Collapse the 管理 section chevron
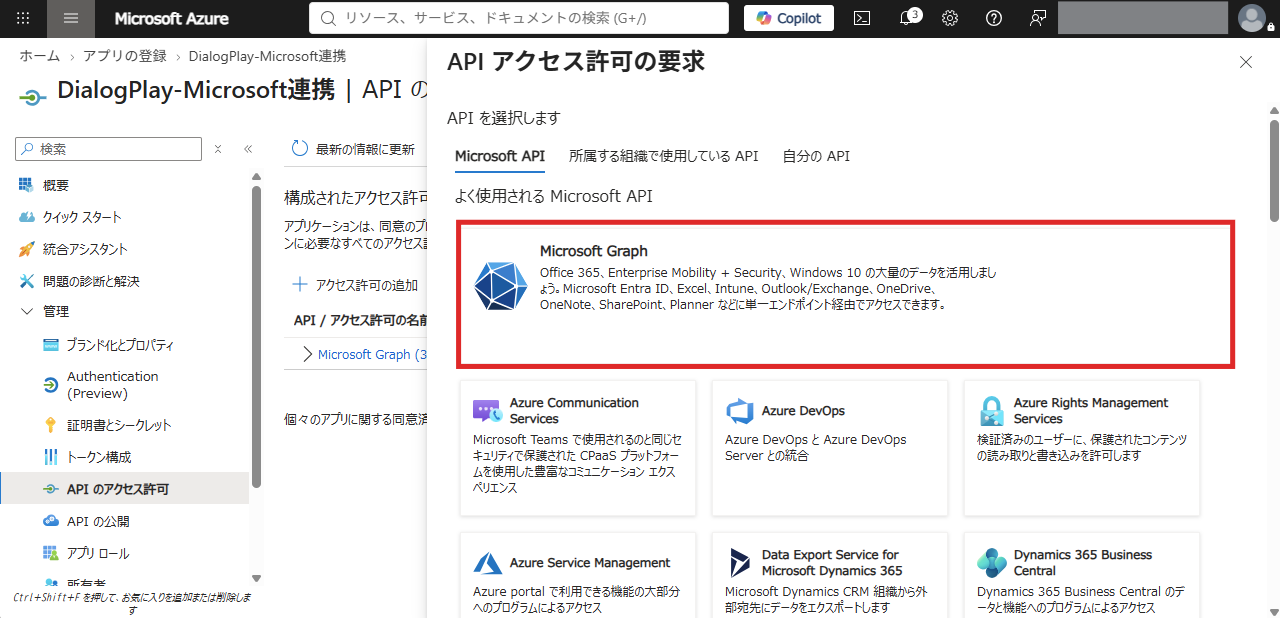This screenshot has height=618, width=1280. 26,312
